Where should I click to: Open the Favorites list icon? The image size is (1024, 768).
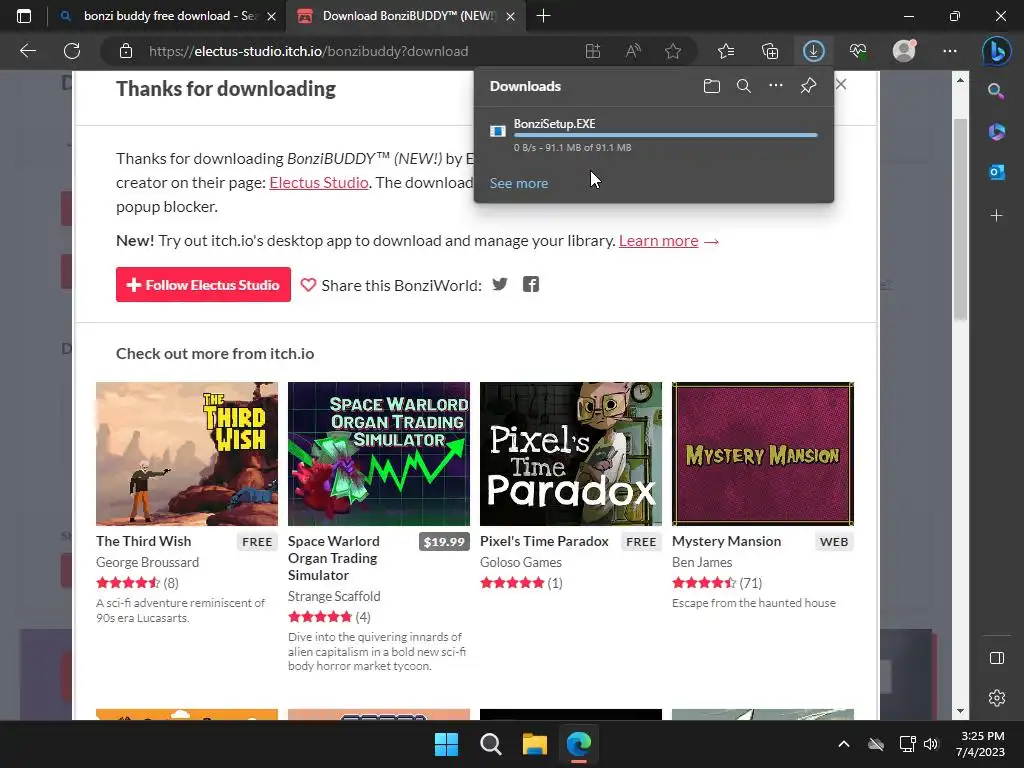point(726,51)
